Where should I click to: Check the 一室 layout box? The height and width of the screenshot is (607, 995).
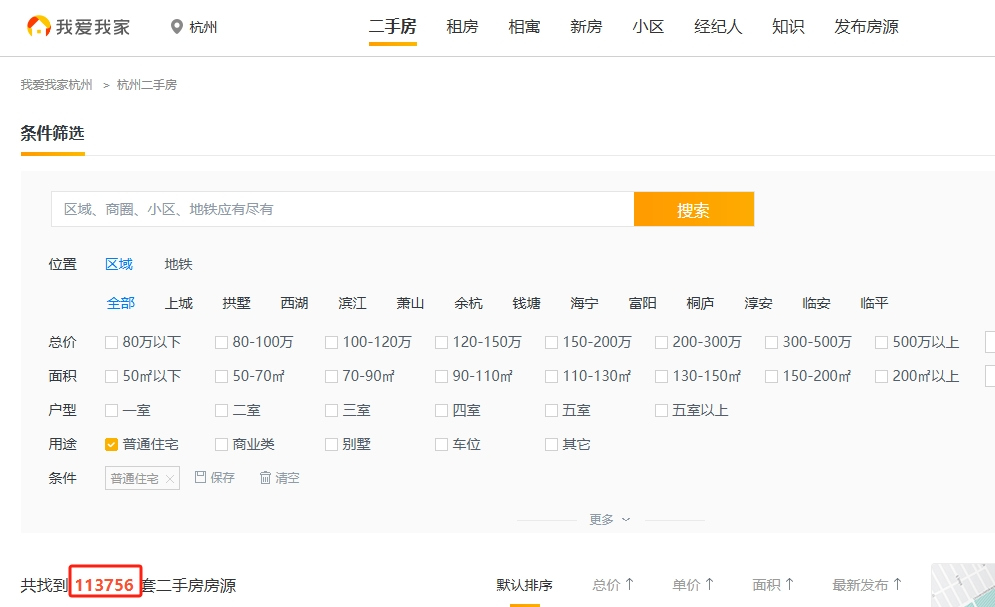[x=111, y=410]
